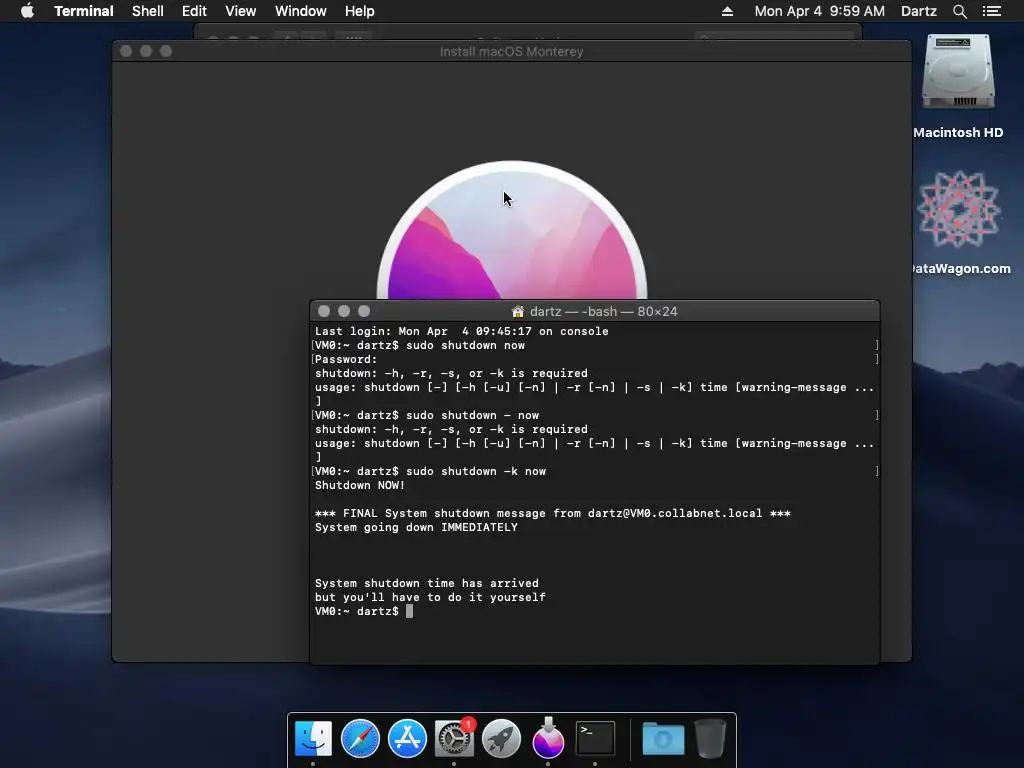Close the Terminal window
This screenshot has height=768, width=1024.
(x=324, y=312)
